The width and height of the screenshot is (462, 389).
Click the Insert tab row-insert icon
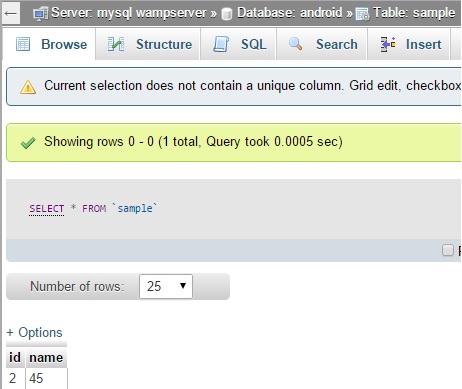(x=388, y=44)
